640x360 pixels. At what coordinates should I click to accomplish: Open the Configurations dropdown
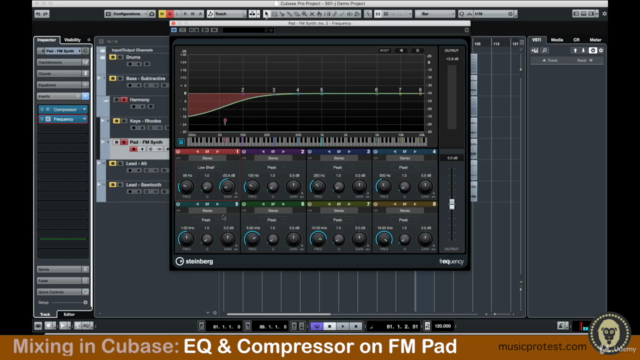coord(127,14)
